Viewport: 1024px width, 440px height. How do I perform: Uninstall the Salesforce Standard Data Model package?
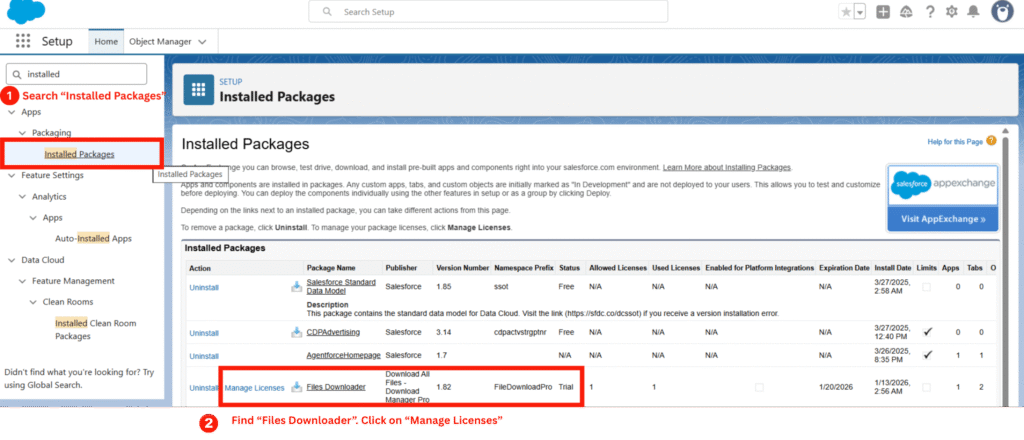204,287
